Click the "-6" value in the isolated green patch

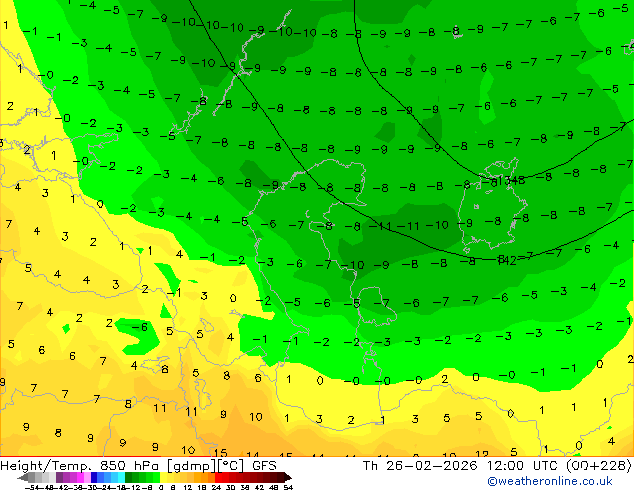139,327
